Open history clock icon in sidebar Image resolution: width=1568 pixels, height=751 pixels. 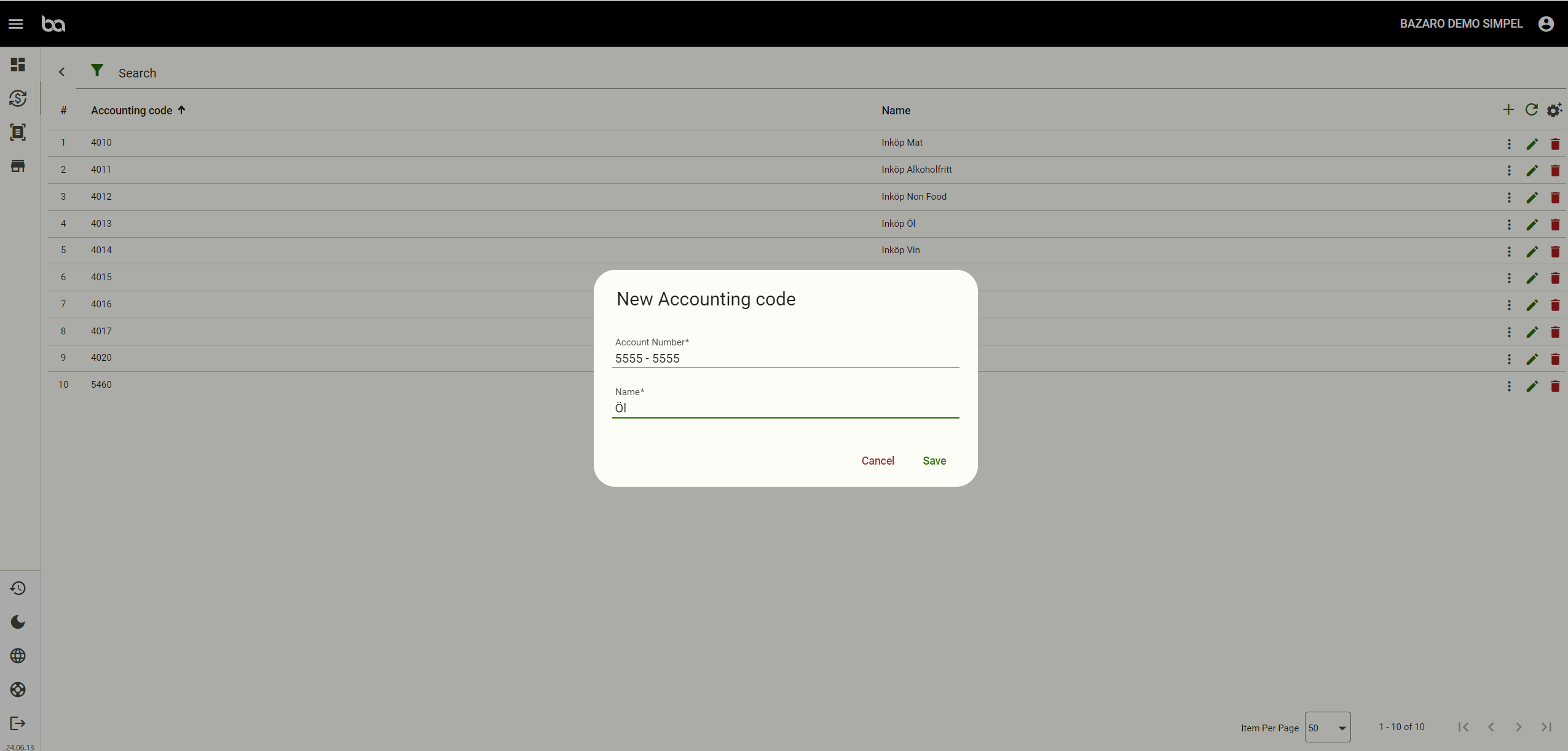[18, 588]
